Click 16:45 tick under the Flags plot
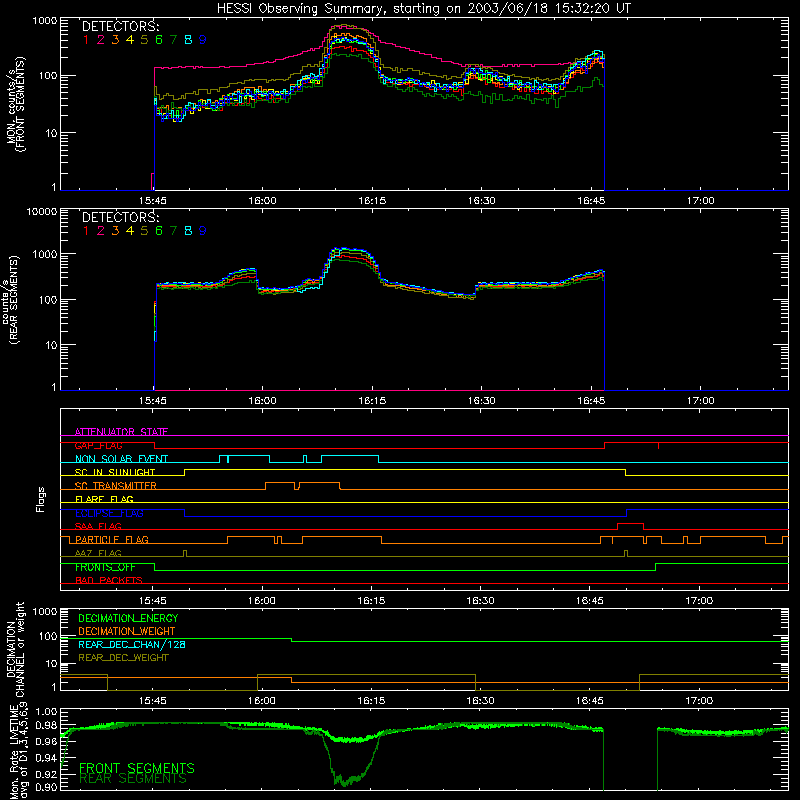800x800 pixels. [x=589, y=601]
